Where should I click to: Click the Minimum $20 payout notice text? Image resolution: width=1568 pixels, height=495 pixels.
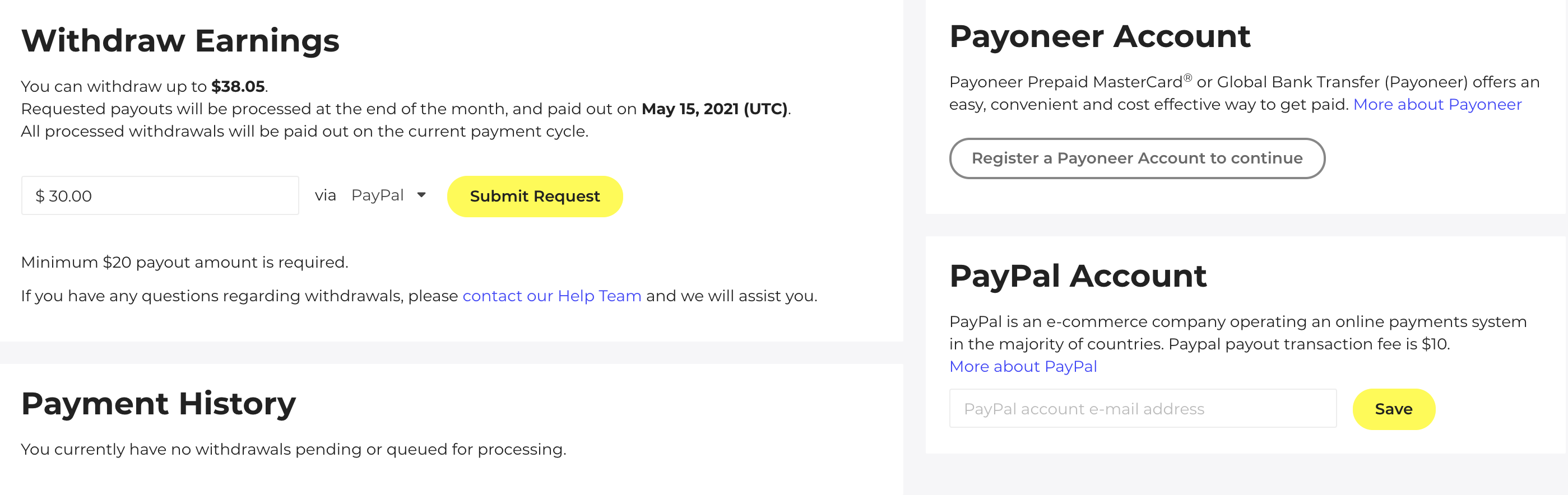[x=184, y=262]
